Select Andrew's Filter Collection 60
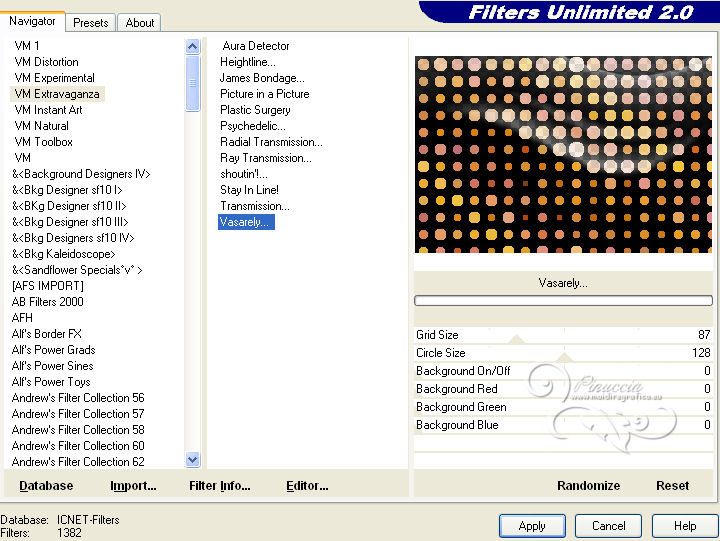720x541 pixels. pos(78,446)
